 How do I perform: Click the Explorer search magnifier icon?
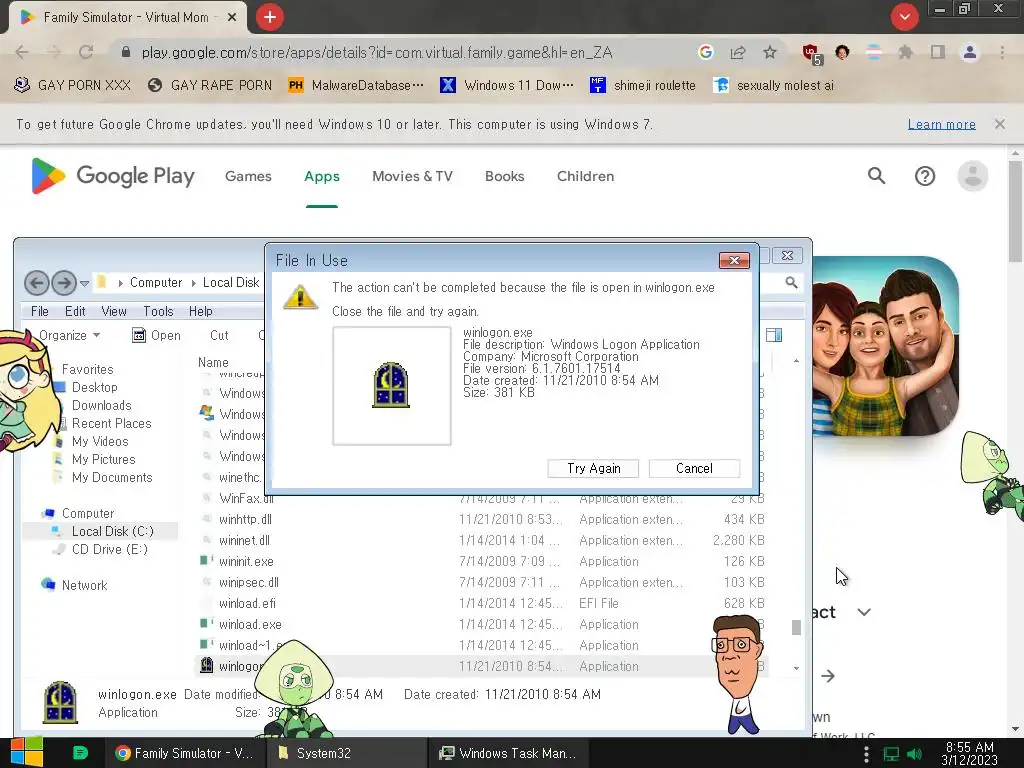point(791,282)
